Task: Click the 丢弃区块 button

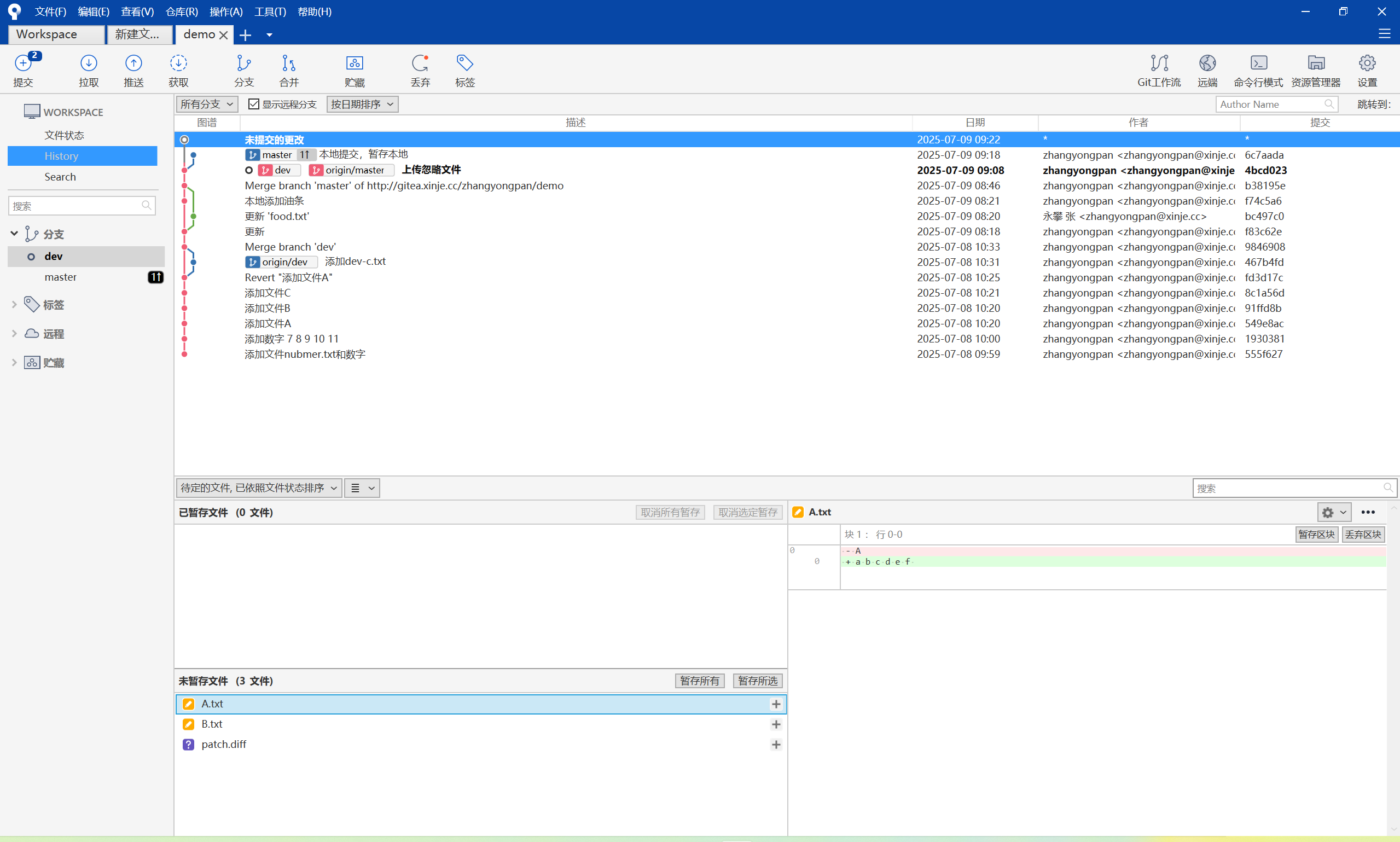Action: [x=1363, y=535]
